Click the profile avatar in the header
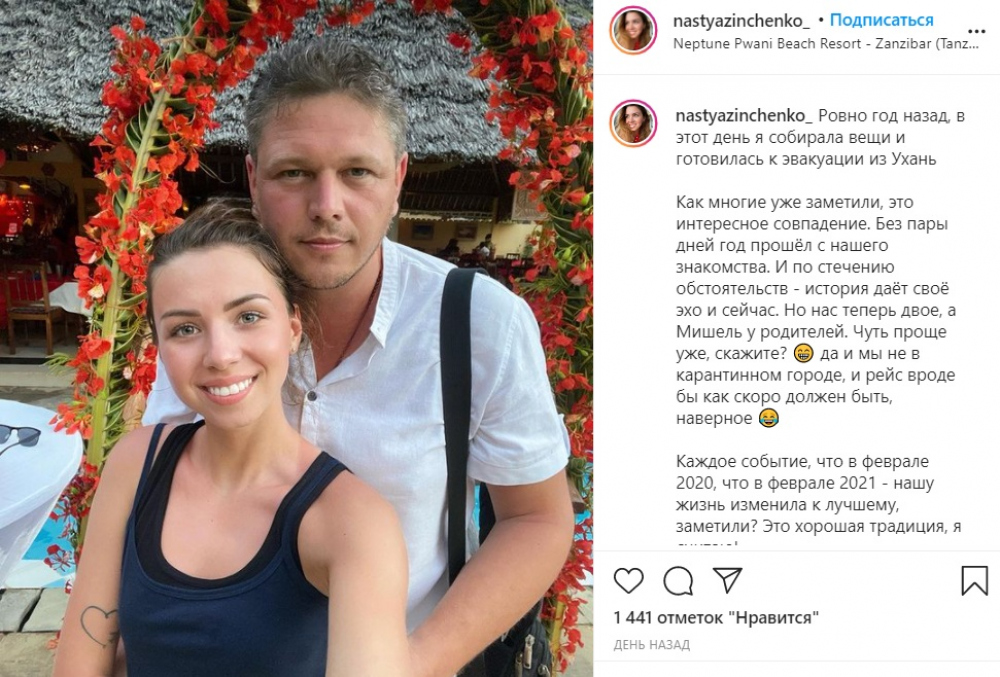 [633, 31]
